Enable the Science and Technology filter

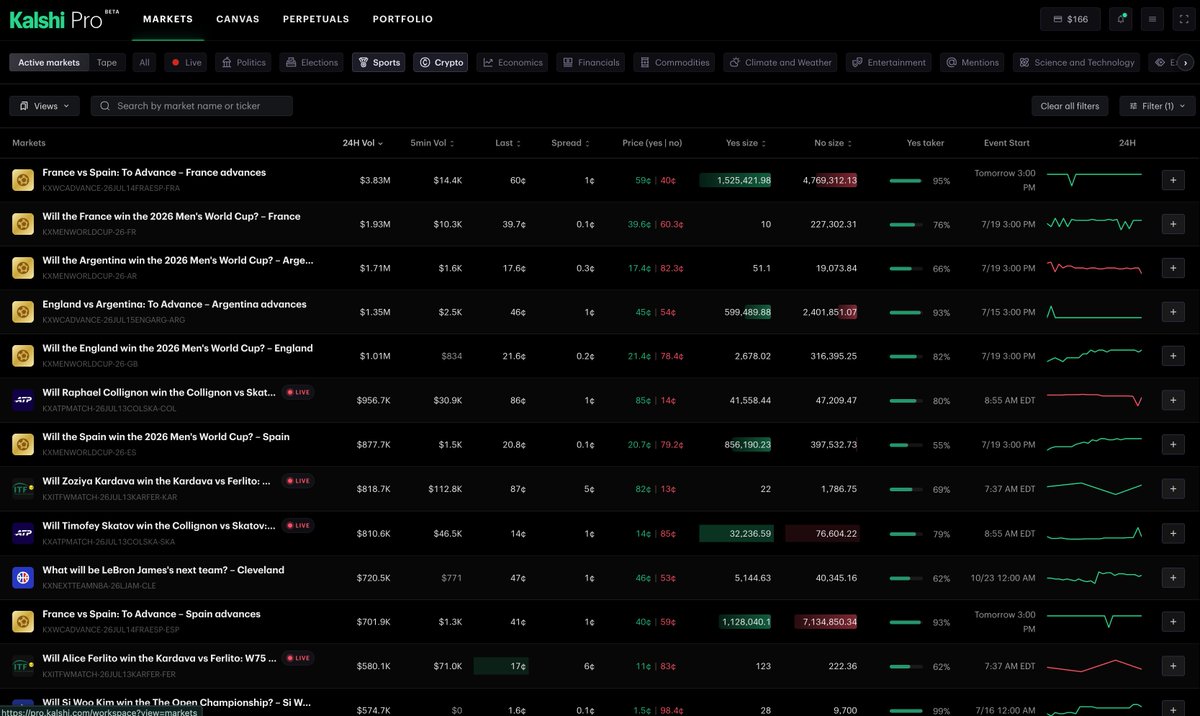click(1076, 62)
